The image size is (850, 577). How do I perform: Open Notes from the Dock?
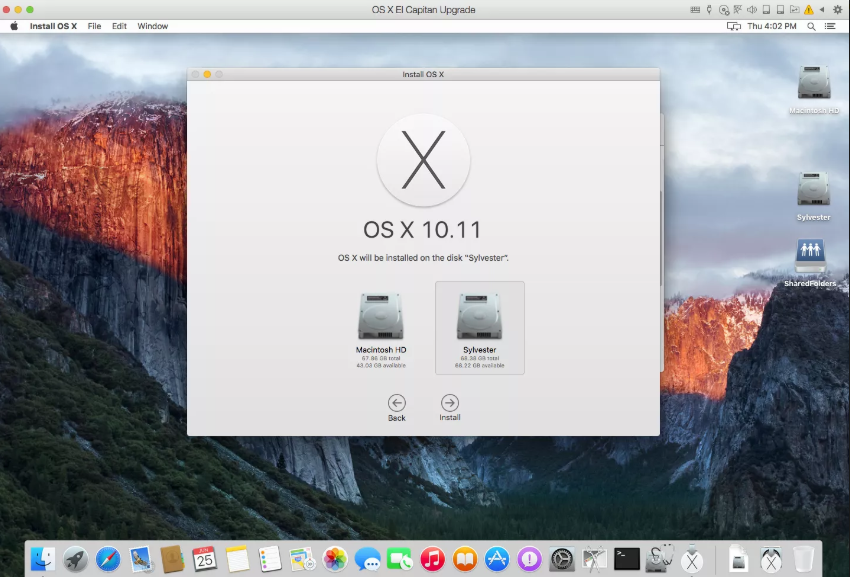coord(237,559)
